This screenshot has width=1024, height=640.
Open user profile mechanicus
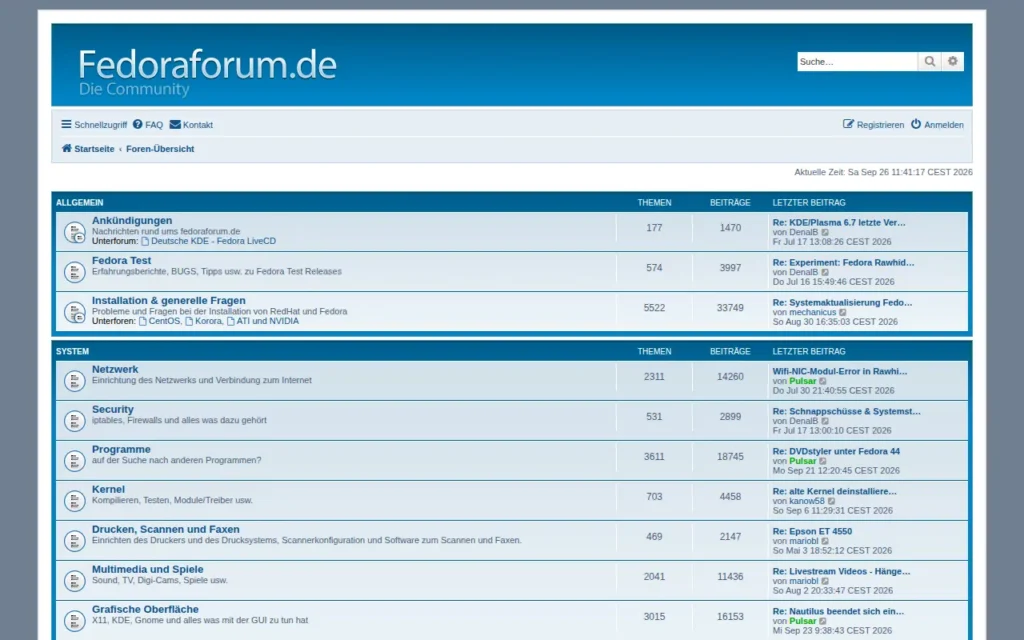point(812,312)
